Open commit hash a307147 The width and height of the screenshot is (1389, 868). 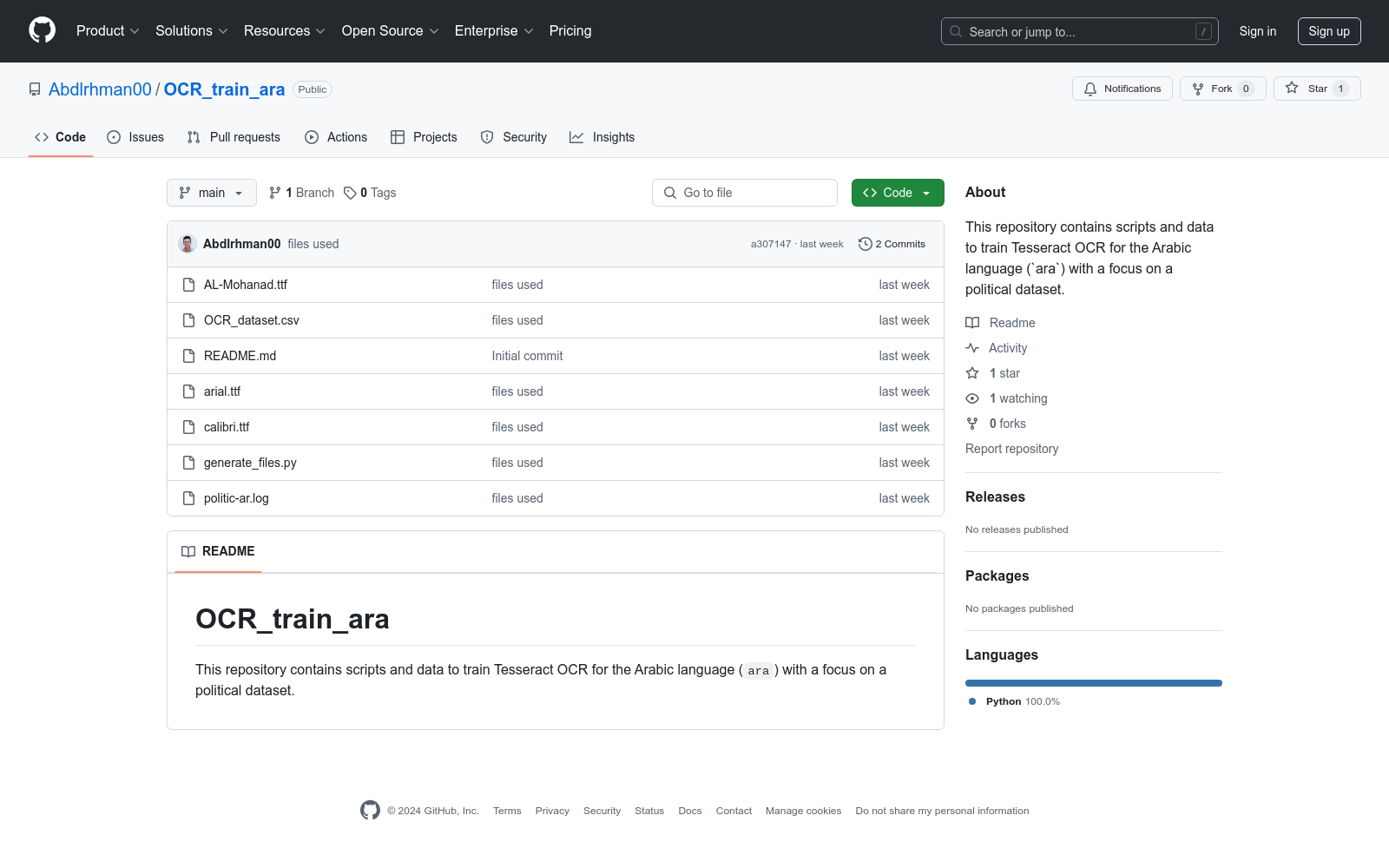click(771, 244)
